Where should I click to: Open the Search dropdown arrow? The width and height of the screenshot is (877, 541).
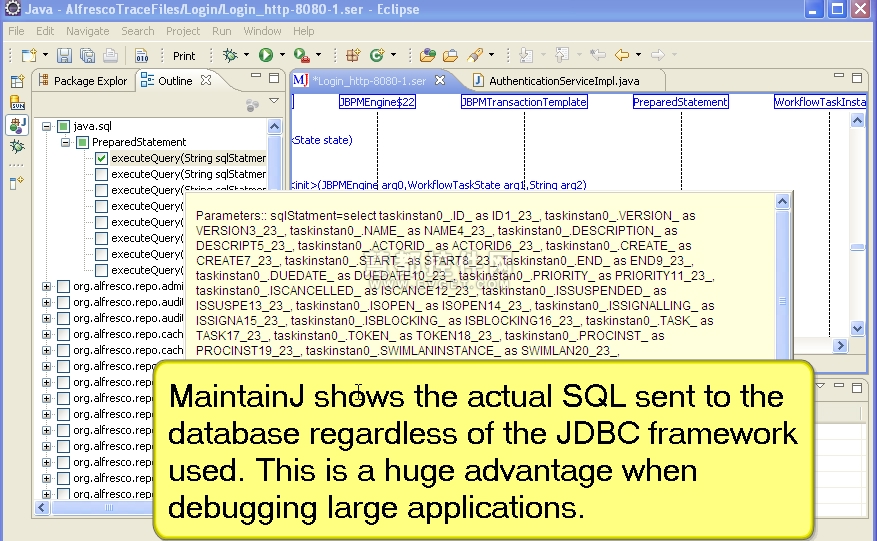(491, 55)
